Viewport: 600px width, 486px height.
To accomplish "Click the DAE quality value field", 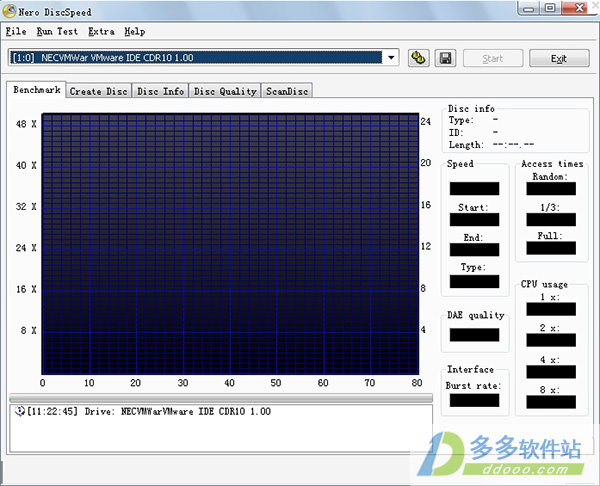I will coord(474,335).
